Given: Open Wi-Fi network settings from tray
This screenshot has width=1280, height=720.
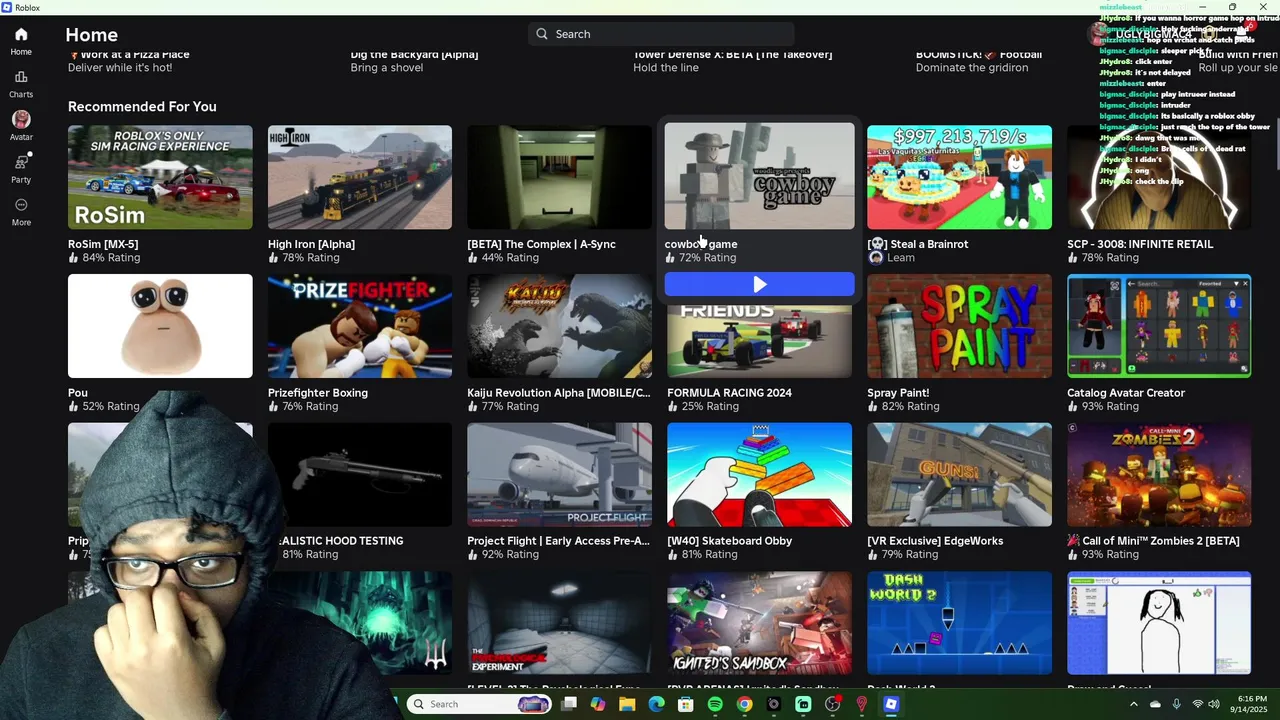Looking at the screenshot, I should pyautogui.click(x=1197, y=704).
